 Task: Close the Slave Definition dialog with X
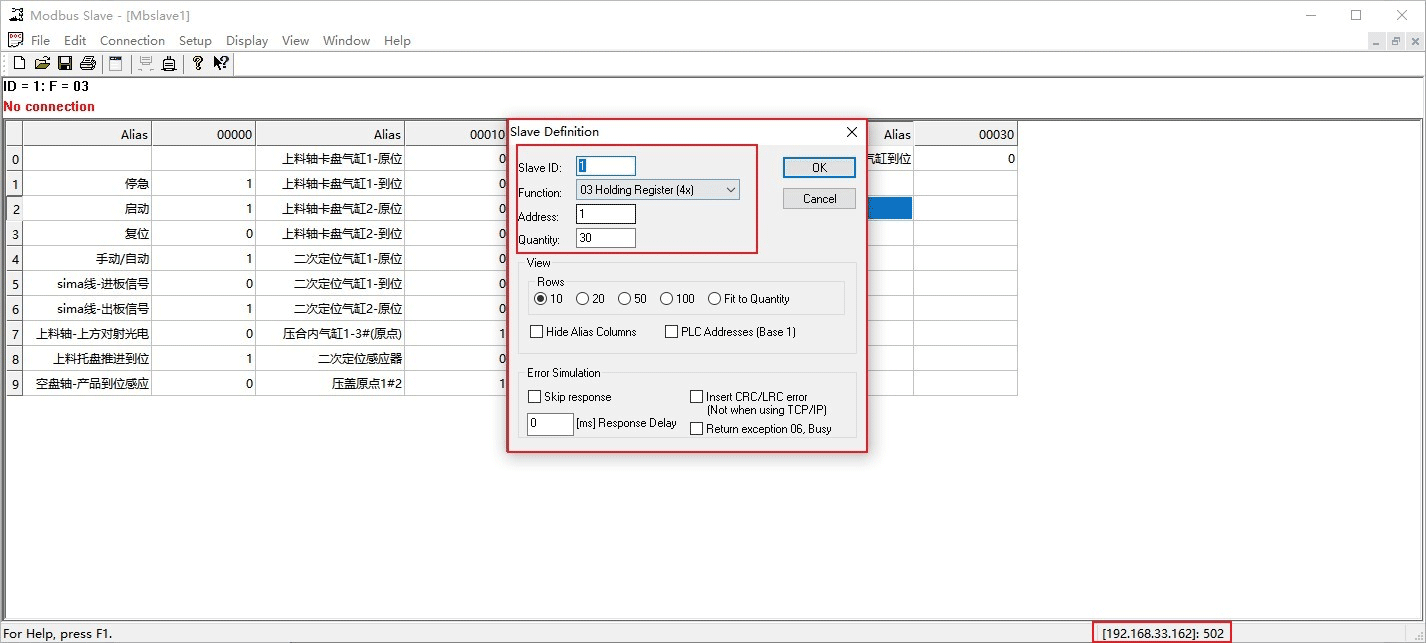click(852, 132)
